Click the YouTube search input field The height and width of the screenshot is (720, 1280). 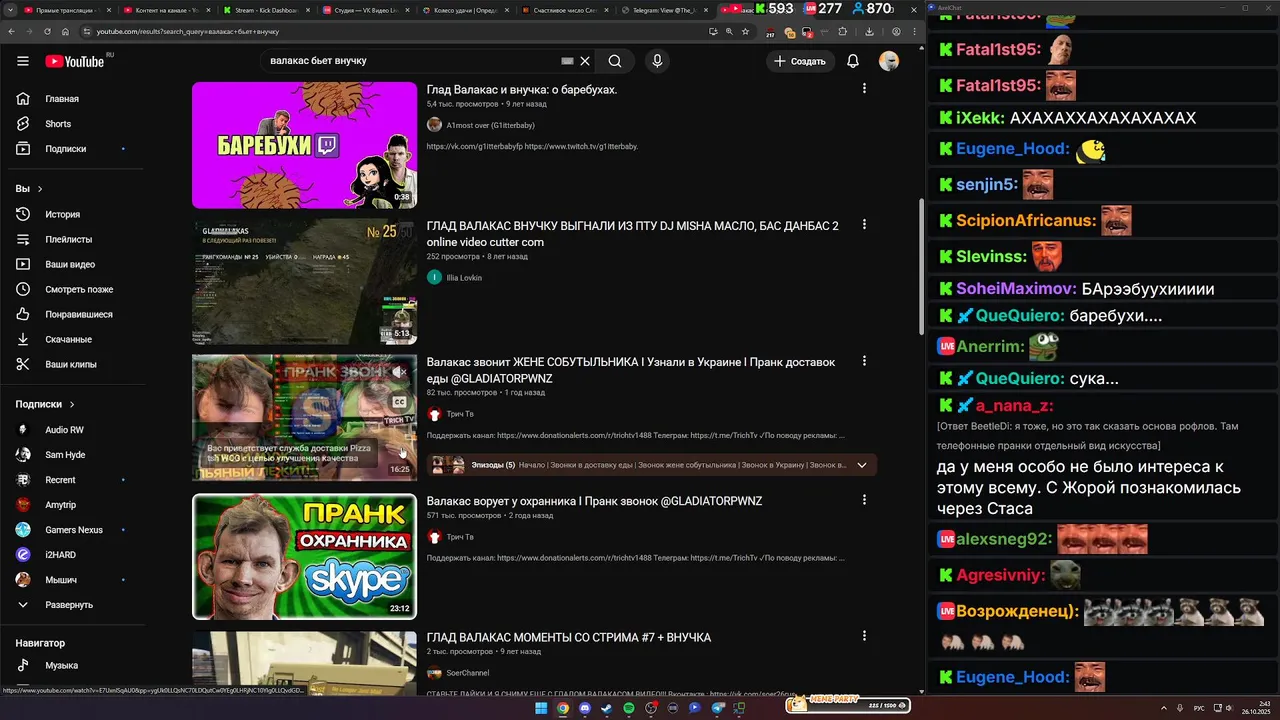coord(410,61)
